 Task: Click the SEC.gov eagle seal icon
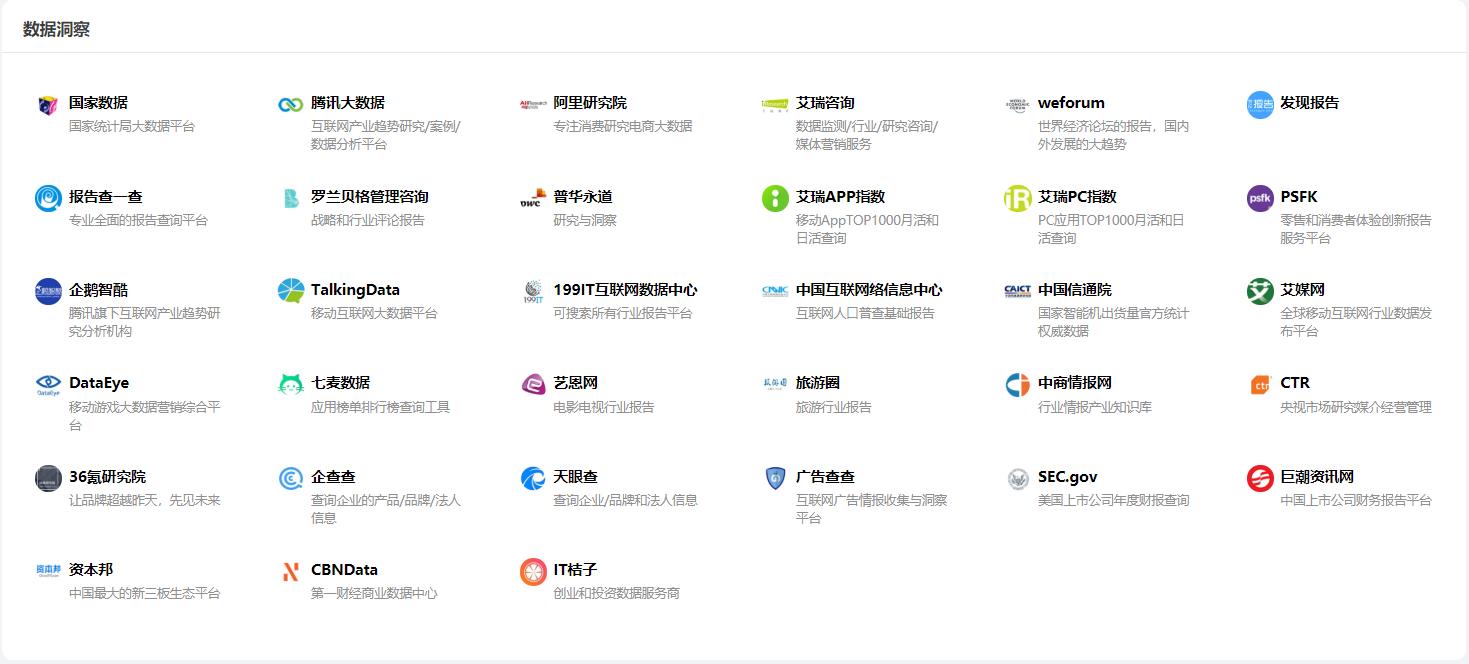tap(1016, 478)
